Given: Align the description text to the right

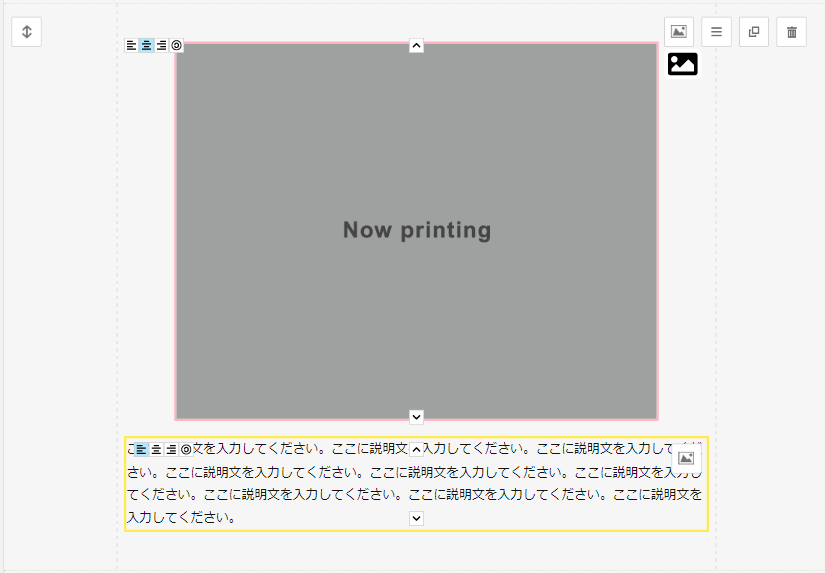Looking at the screenshot, I should [171, 450].
